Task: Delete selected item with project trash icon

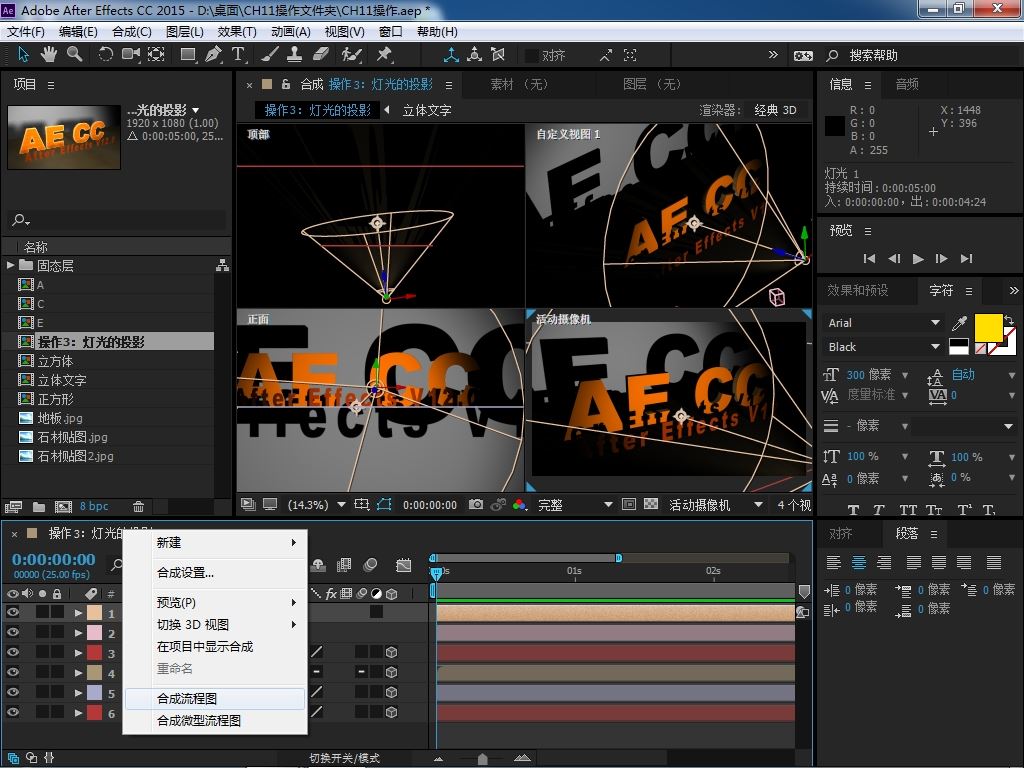Action: point(138,506)
